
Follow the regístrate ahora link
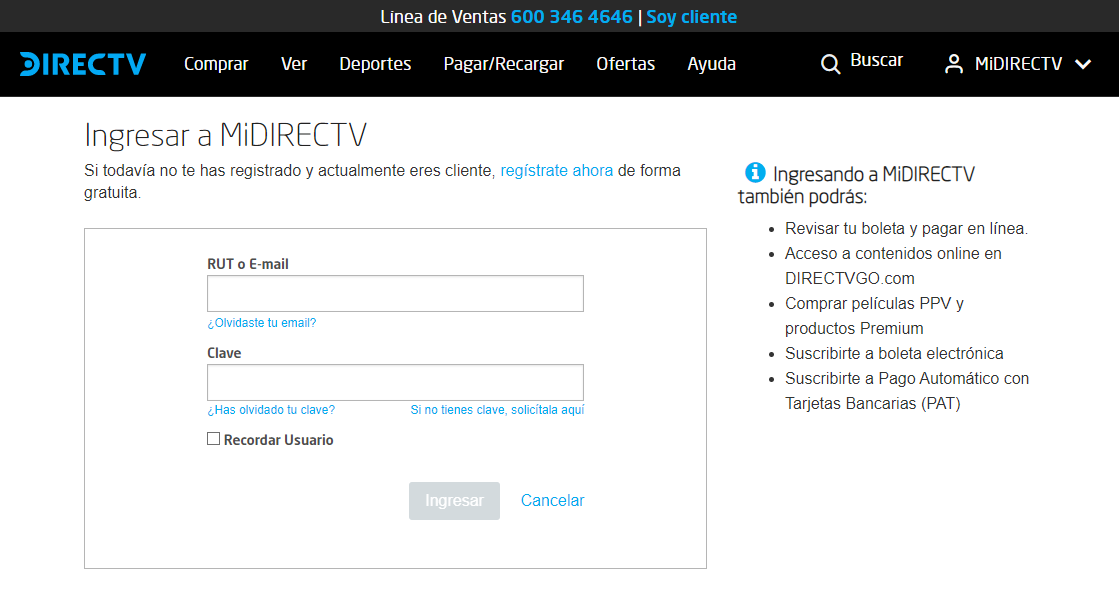pos(557,171)
